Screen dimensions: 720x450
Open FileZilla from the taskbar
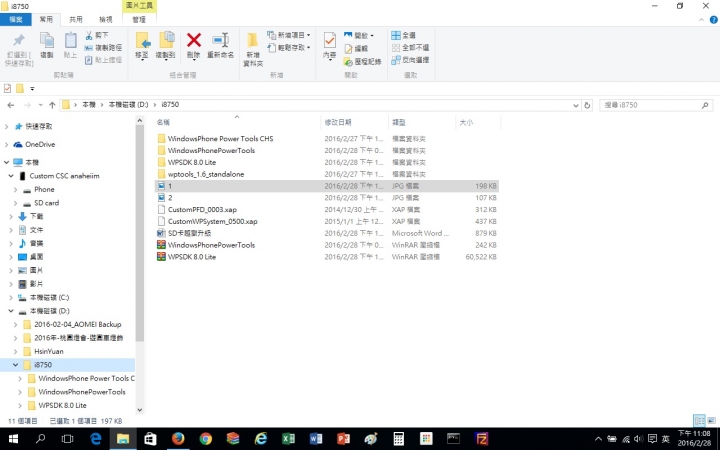[481, 439]
